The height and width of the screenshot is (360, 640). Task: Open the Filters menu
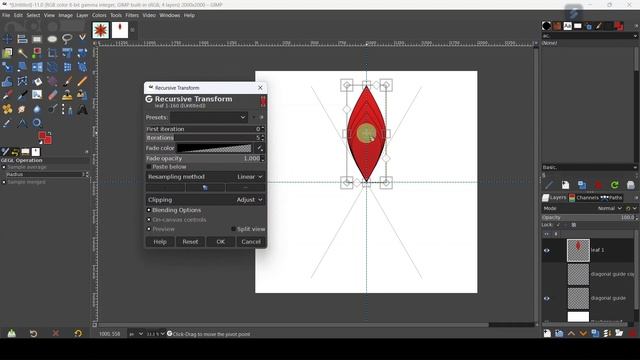[132, 15]
